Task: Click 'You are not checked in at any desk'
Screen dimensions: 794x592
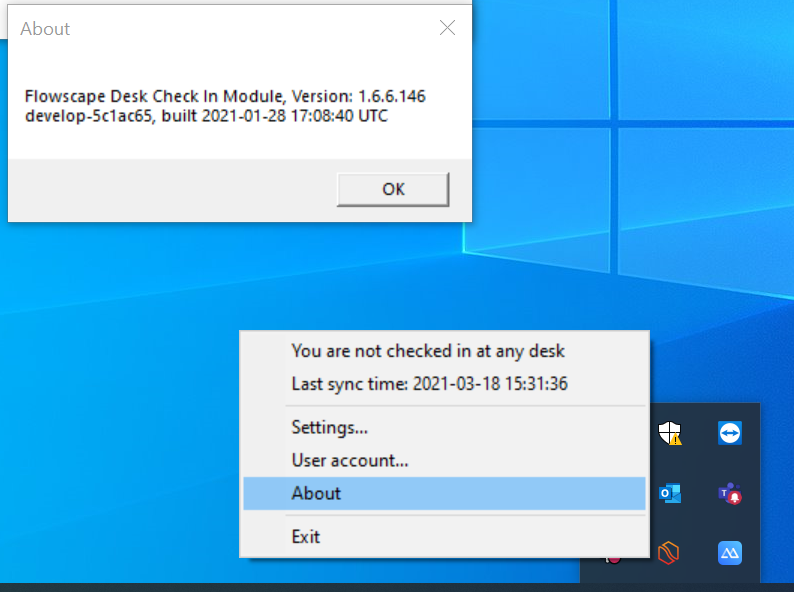Action: coord(444,351)
